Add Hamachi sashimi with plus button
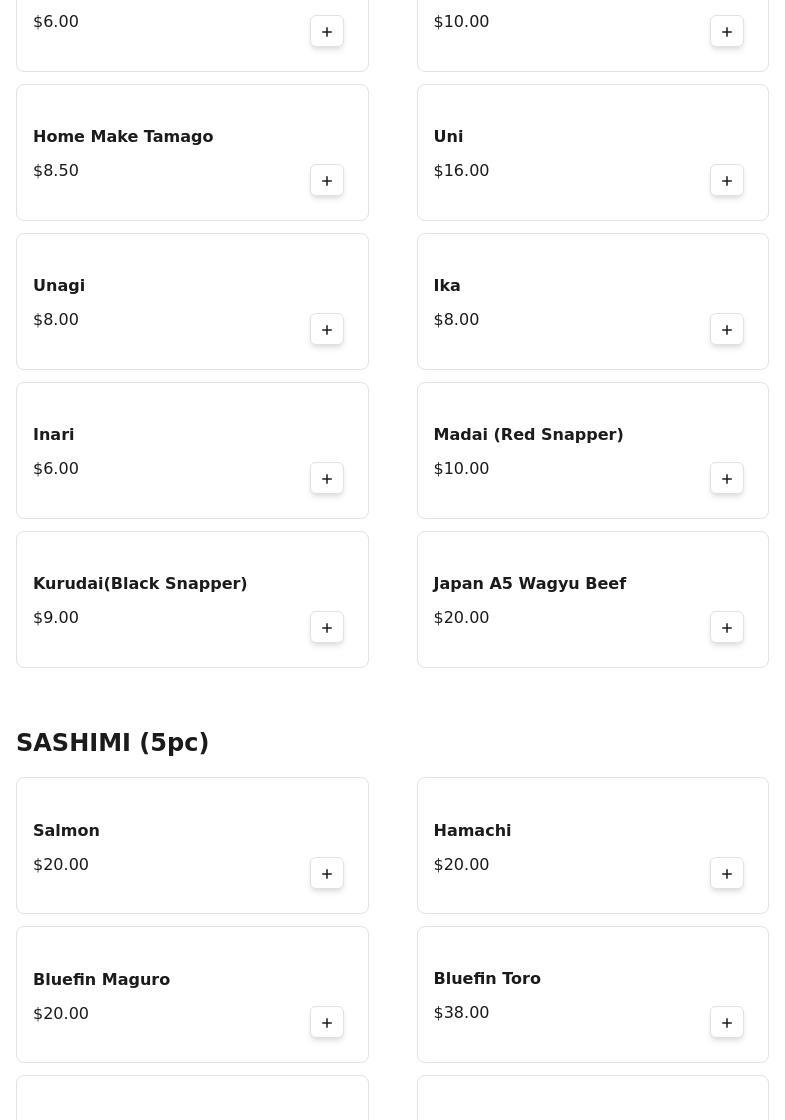Viewport: 785px width, 1120px height. pos(727,874)
